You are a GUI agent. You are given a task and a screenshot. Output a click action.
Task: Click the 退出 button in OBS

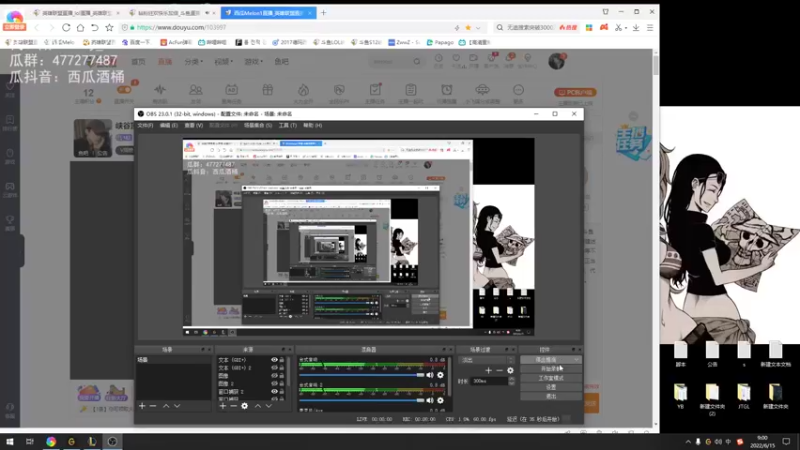pyautogui.click(x=551, y=396)
